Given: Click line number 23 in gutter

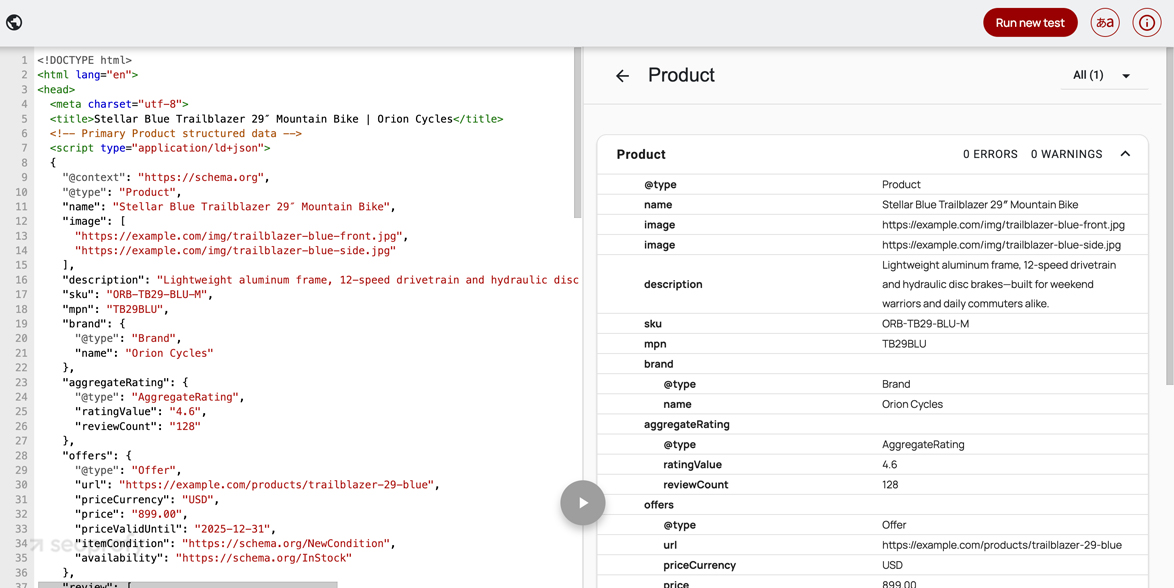Looking at the screenshot, I should [22, 383].
